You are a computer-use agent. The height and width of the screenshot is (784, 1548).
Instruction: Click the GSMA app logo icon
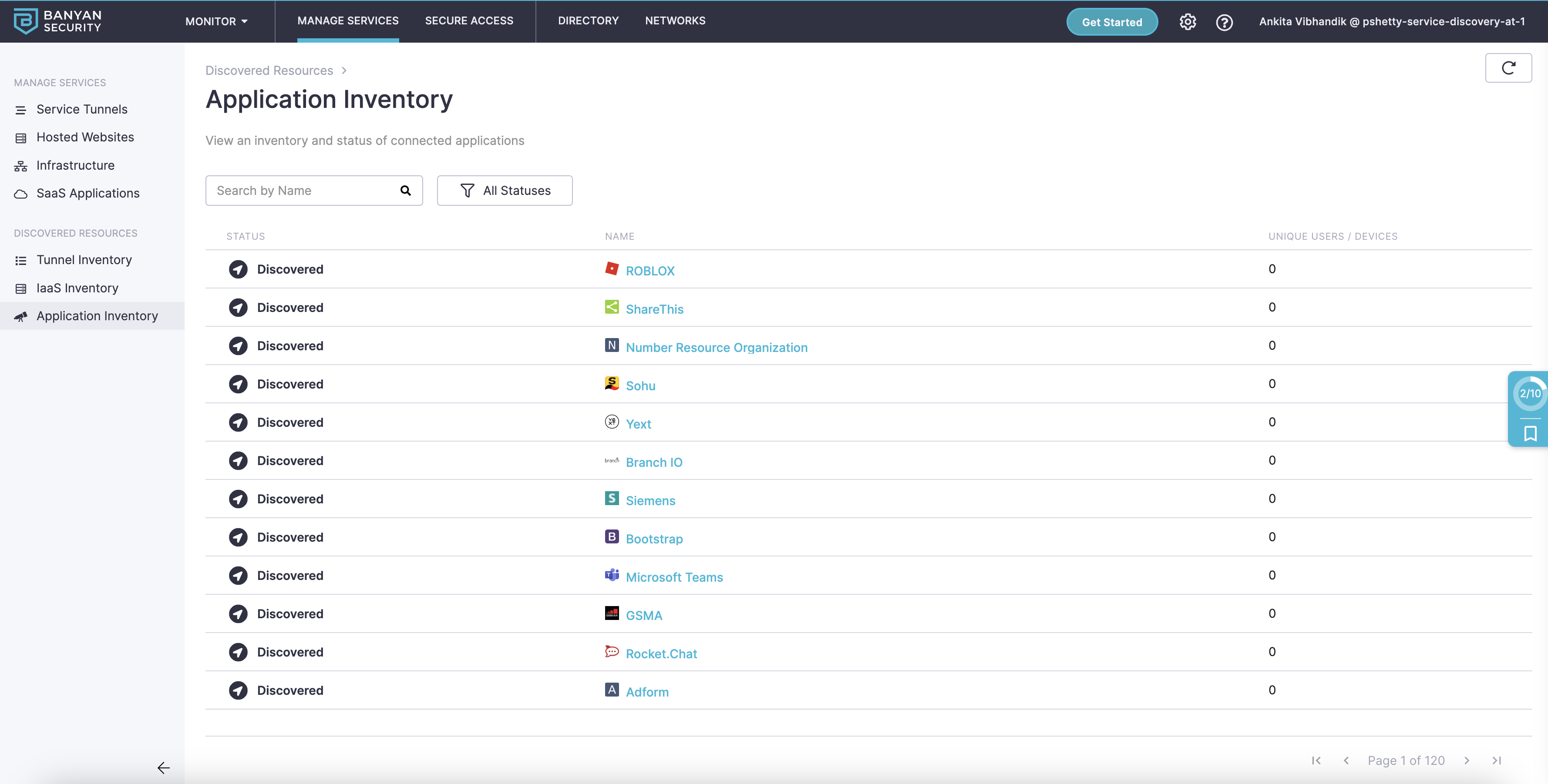click(612, 613)
